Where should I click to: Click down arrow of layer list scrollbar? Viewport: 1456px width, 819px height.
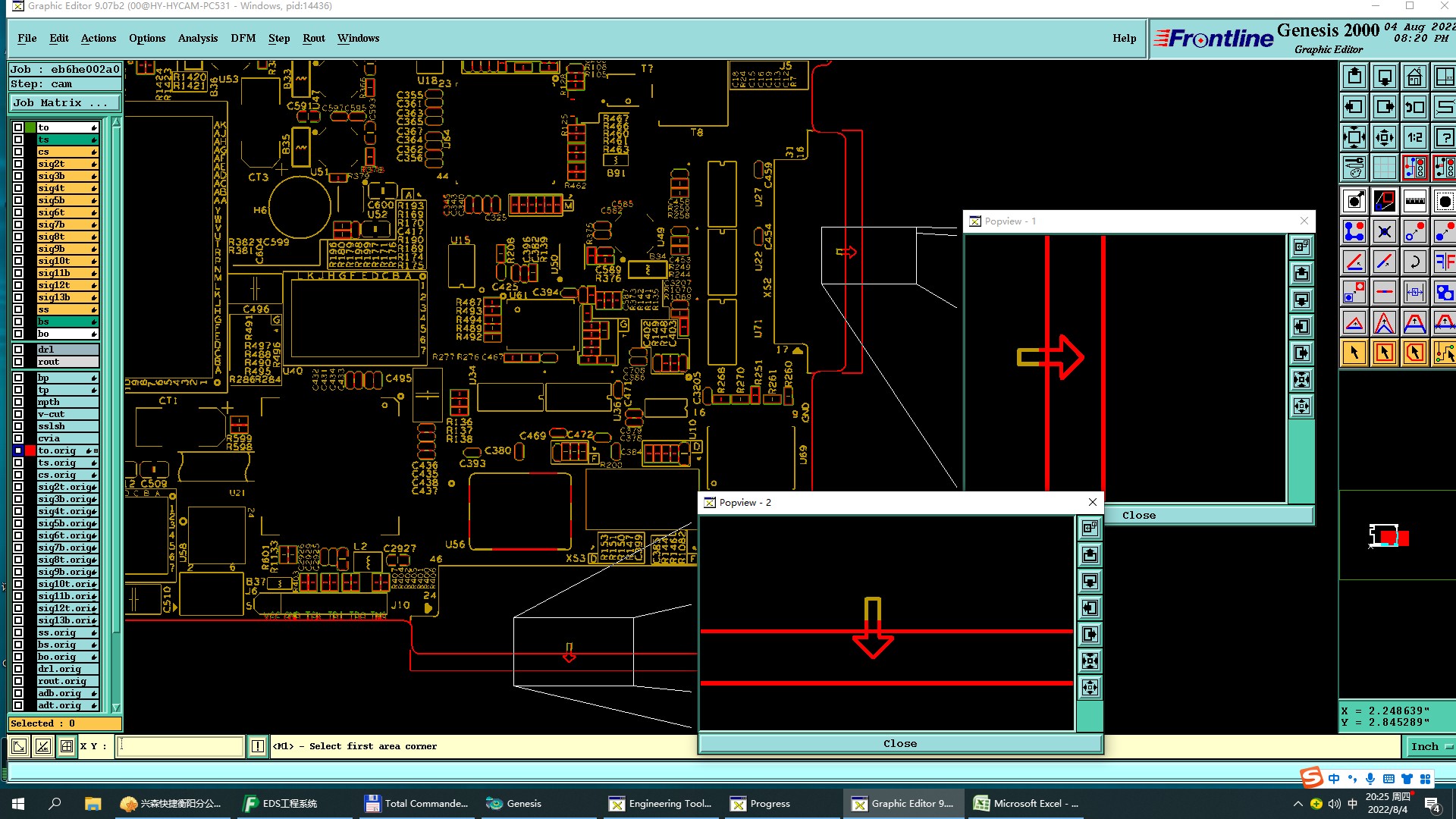point(116,708)
